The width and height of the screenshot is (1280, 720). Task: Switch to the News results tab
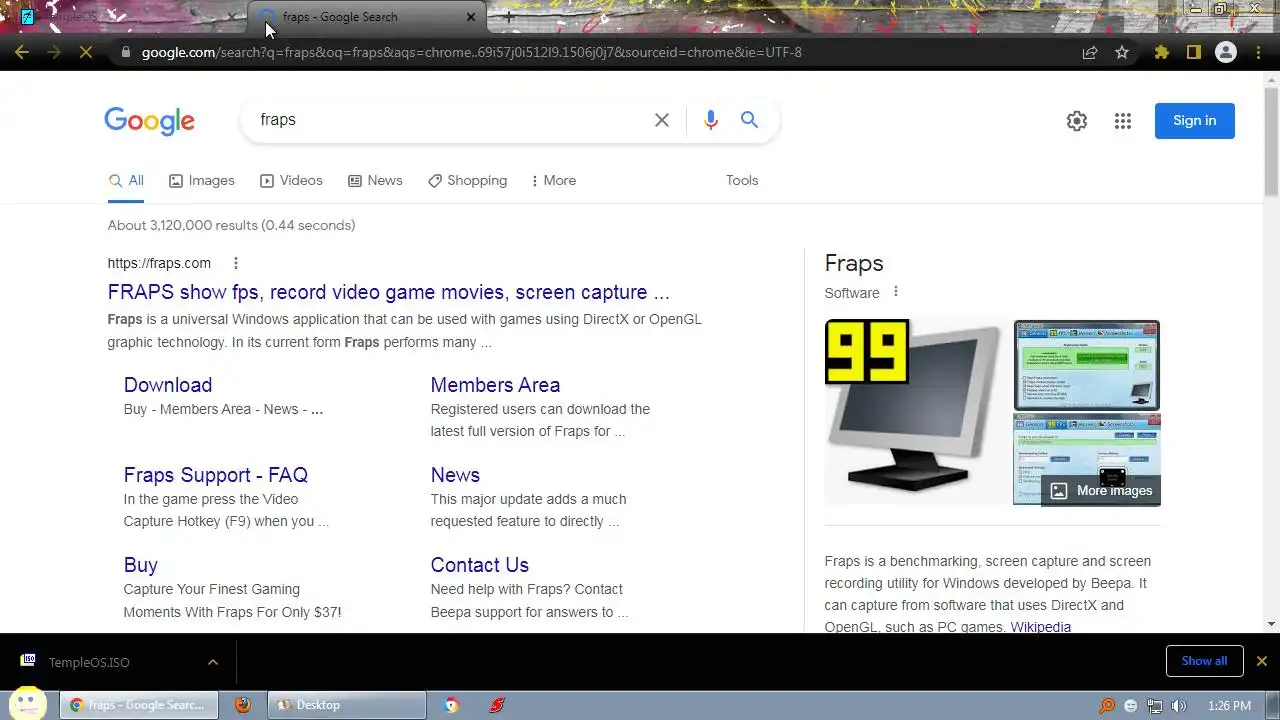click(x=375, y=181)
